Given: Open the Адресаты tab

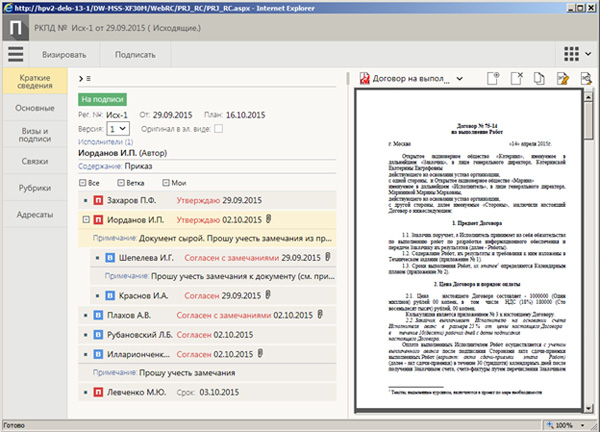Looking at the screenshot, I should point(35,215).
